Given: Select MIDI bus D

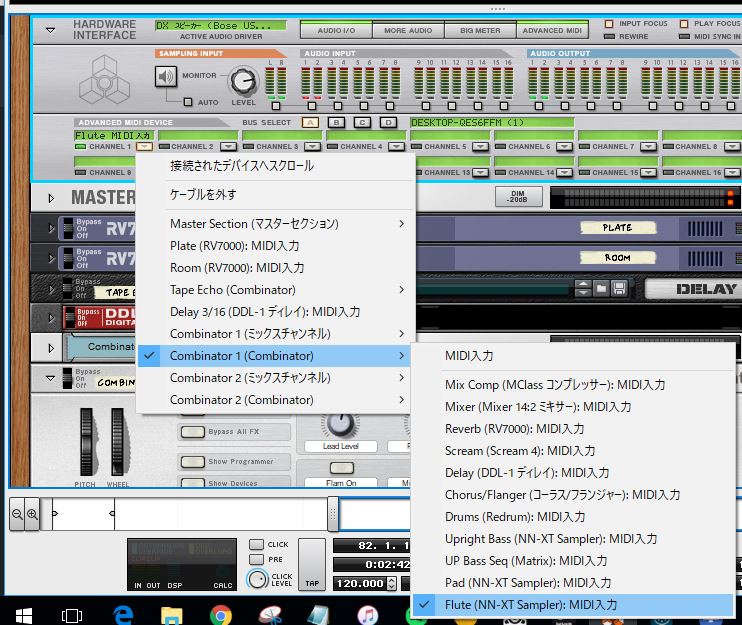Looking at the screenshot, I should (x=389, y=123).
